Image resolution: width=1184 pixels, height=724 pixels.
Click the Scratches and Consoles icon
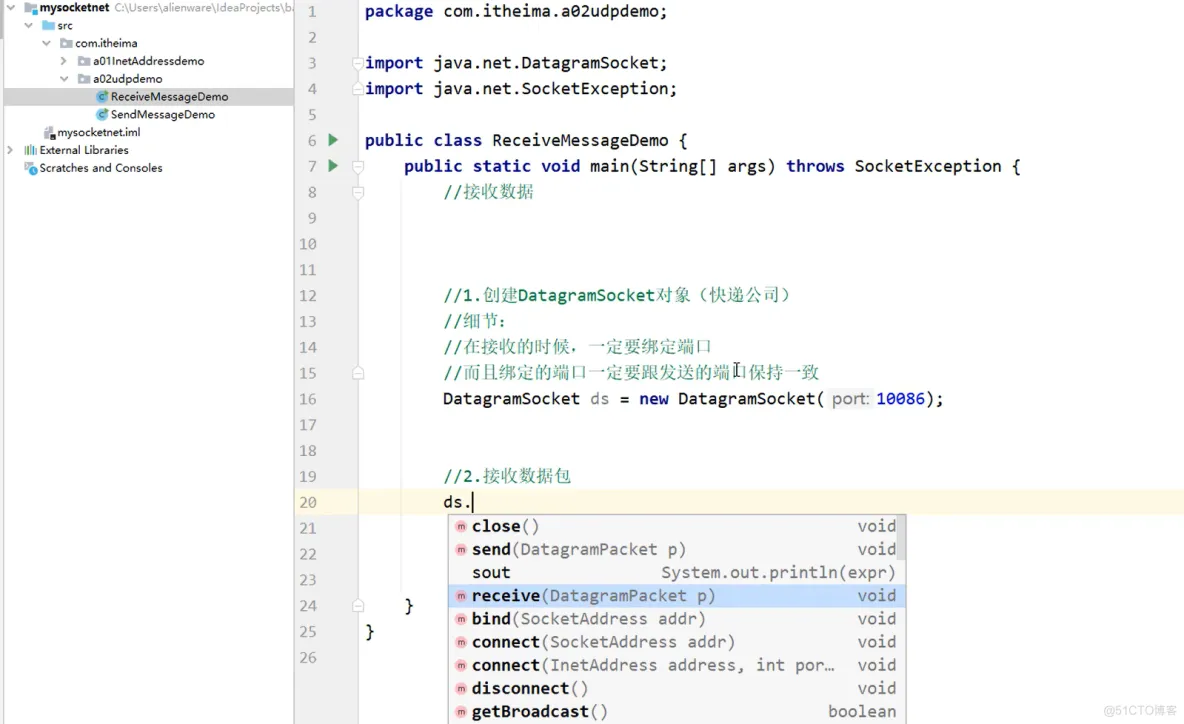click(31, 168)
